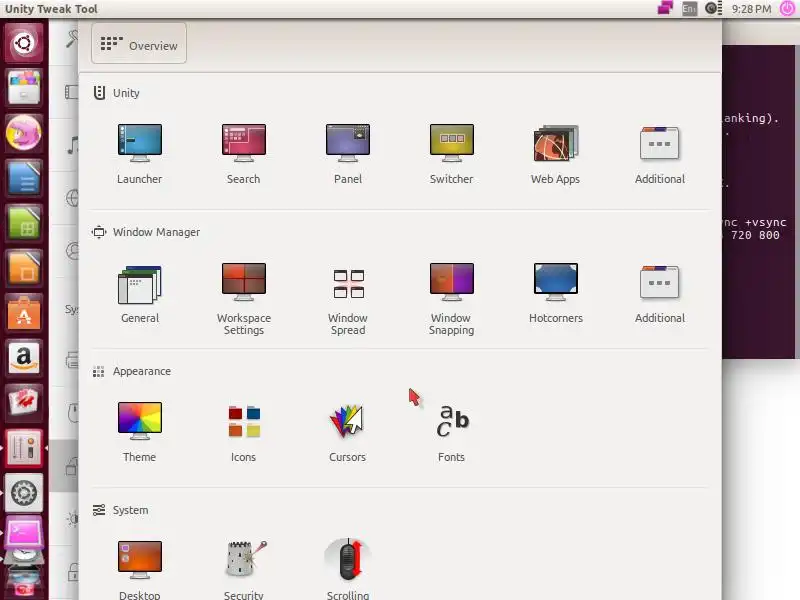Open Scrolling settings
This screenshot has width=800, height=600.
coord(347,569)
